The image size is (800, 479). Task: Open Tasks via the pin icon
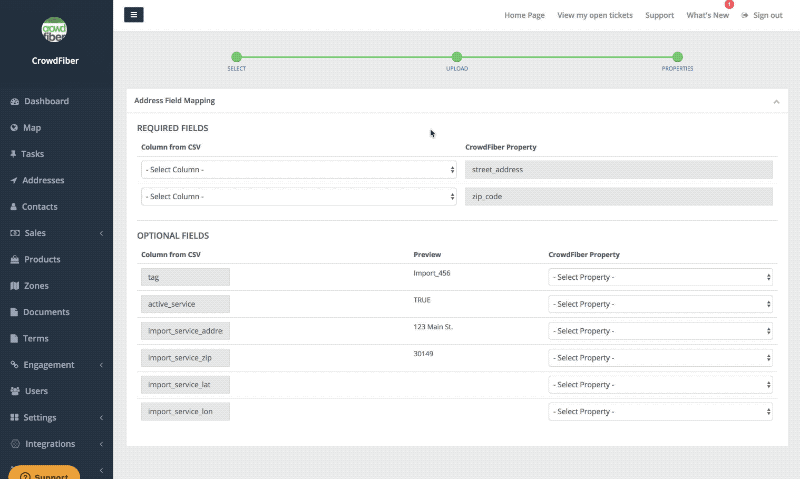coord(14,154)
